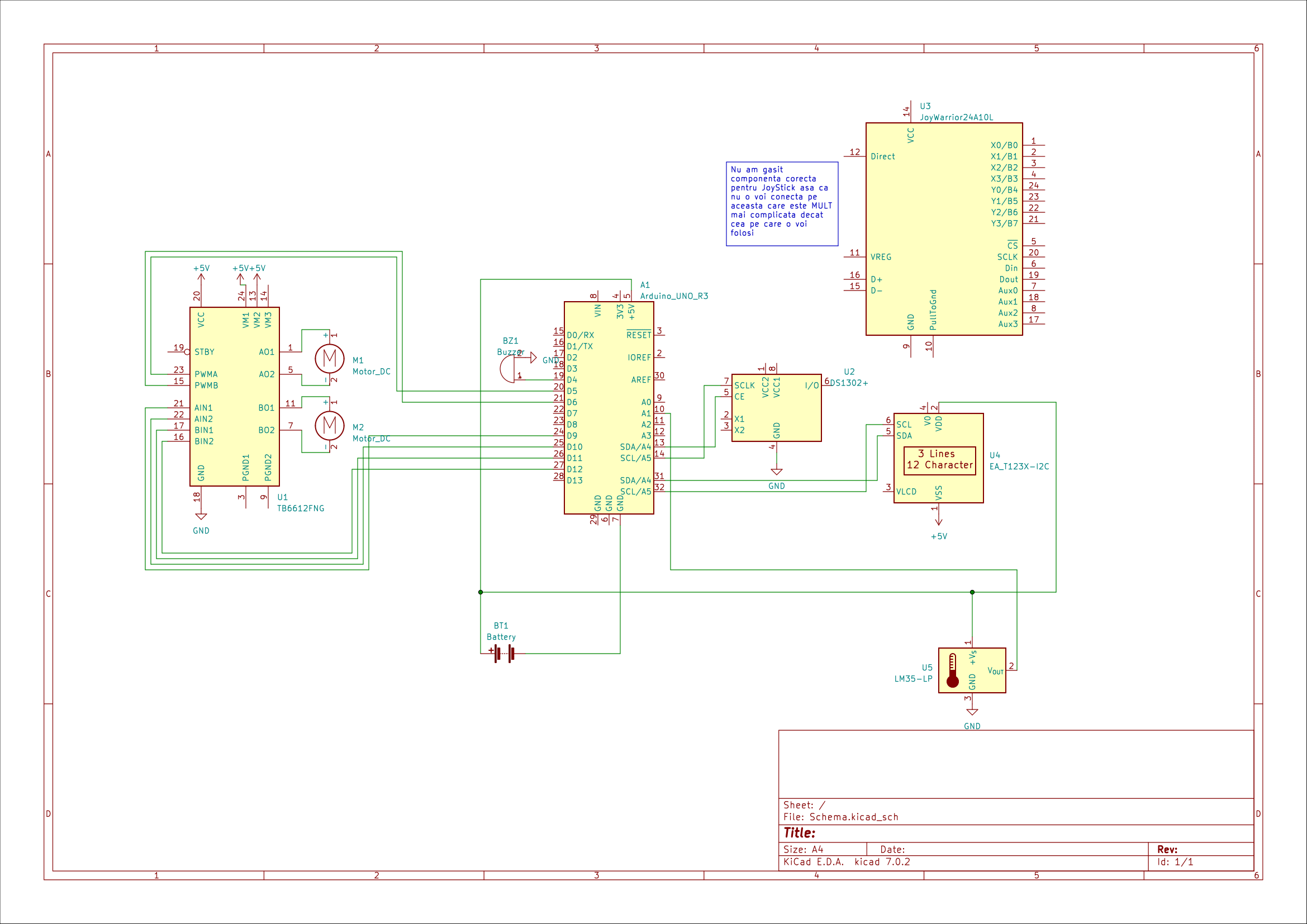Click the STBY pin label on U1
Viewport: 1307px width, 924px height.
[205, 352]
